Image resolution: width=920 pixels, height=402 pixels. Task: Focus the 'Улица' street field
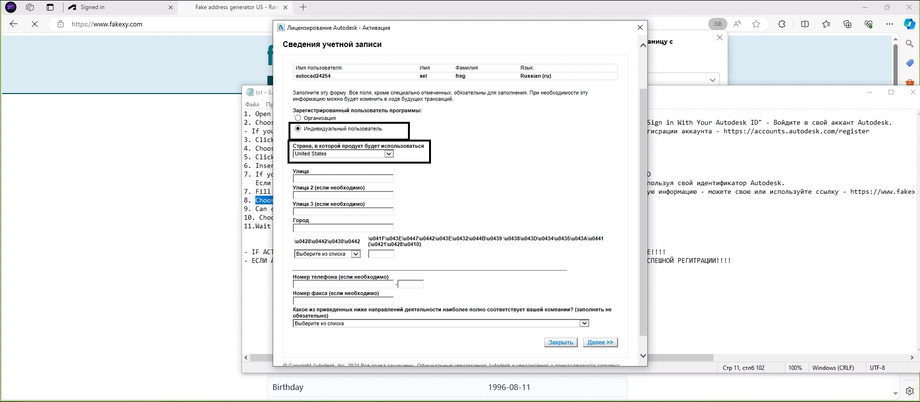coord(343,178)
